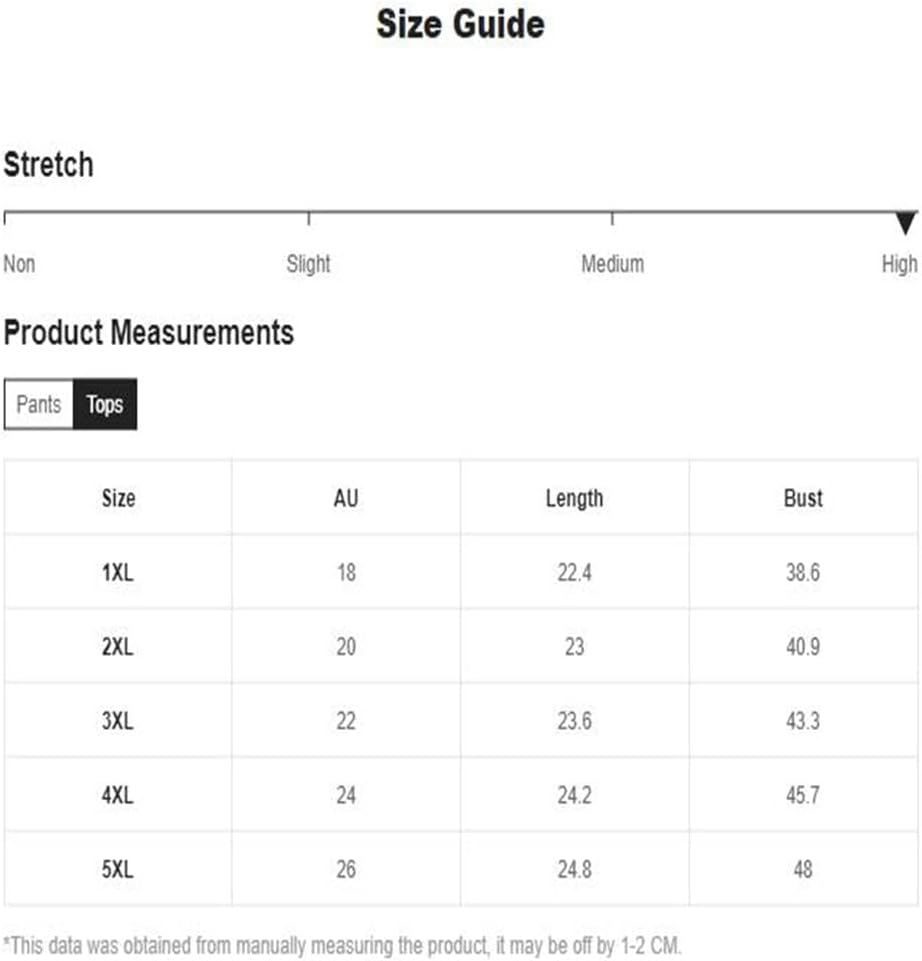Select the 4XL size row label

[x=117, y=795]
